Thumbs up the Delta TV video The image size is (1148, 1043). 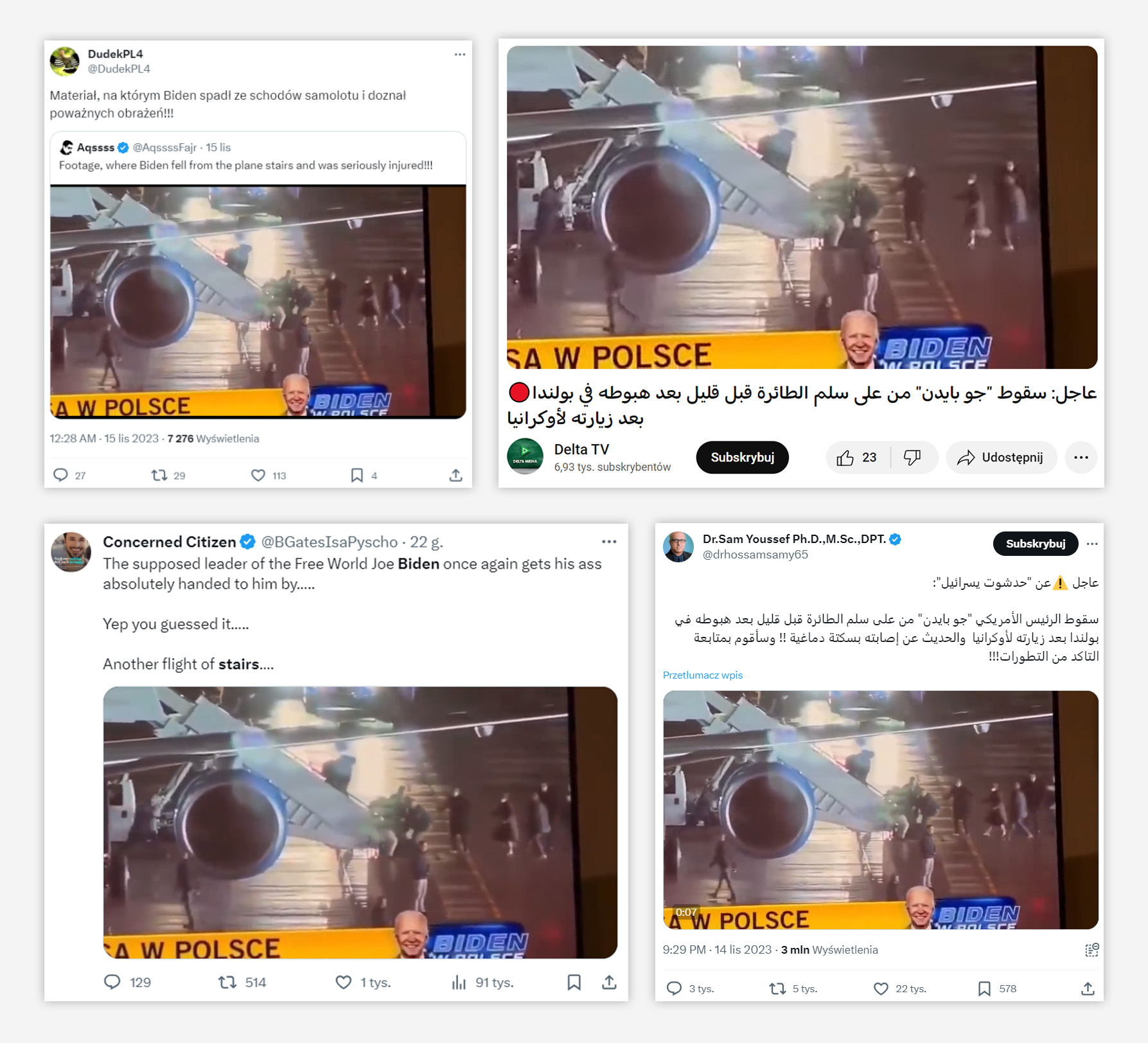pyautogui.click(x=857, y=458)
